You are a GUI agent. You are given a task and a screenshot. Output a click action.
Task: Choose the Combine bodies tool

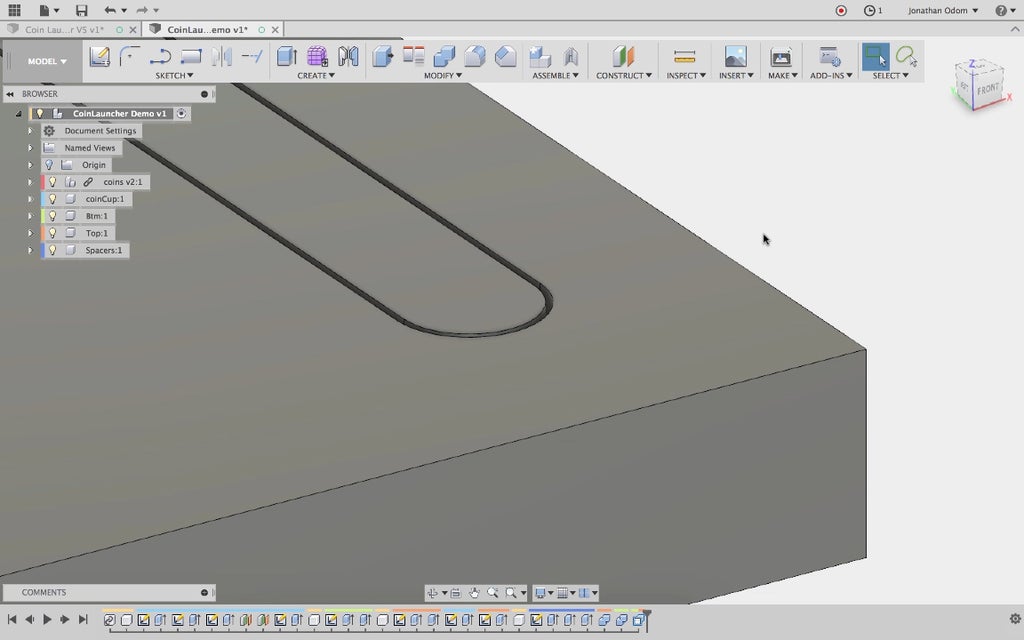coord(444,57)
